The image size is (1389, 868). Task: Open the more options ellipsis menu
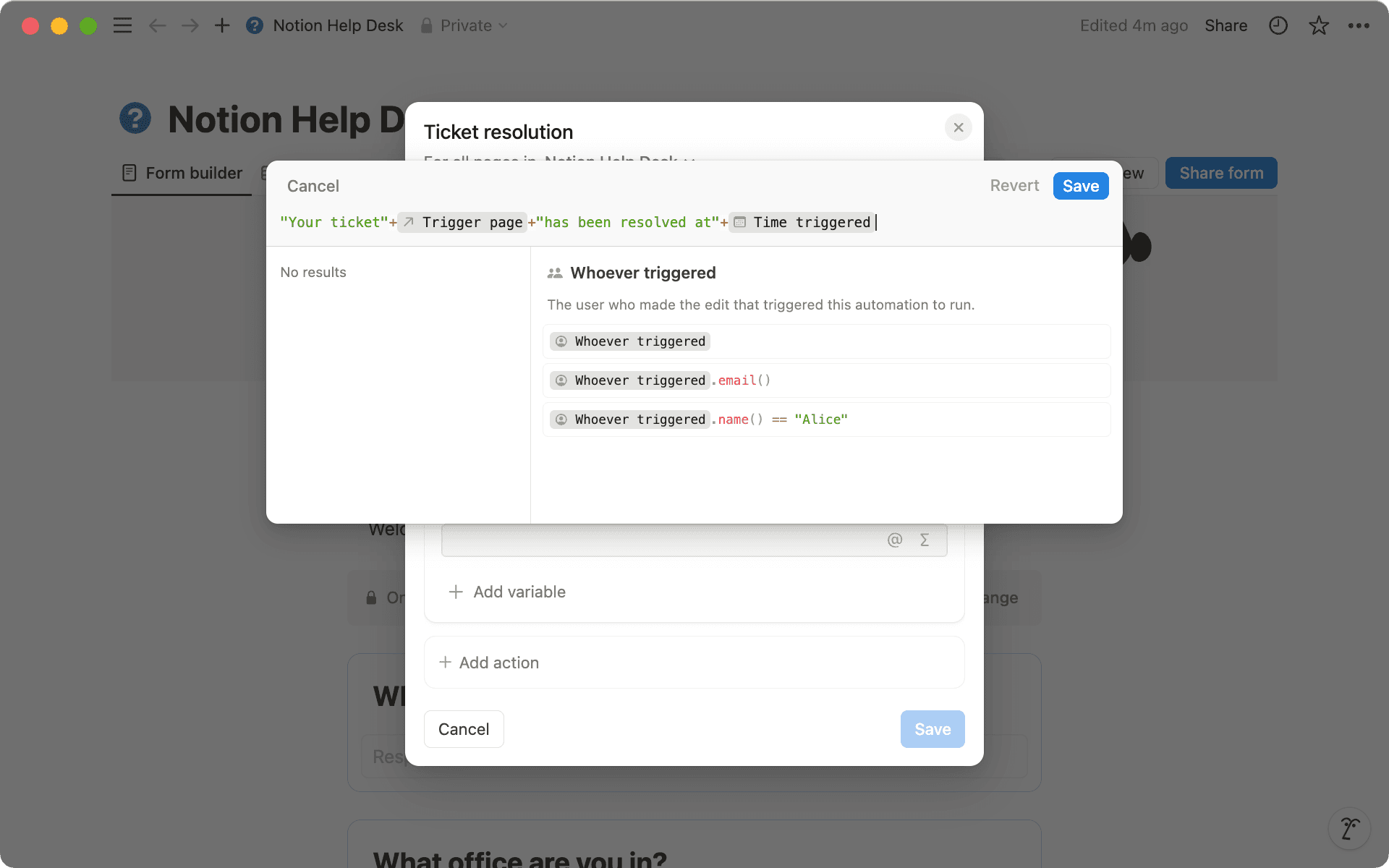click(1359, 25)
